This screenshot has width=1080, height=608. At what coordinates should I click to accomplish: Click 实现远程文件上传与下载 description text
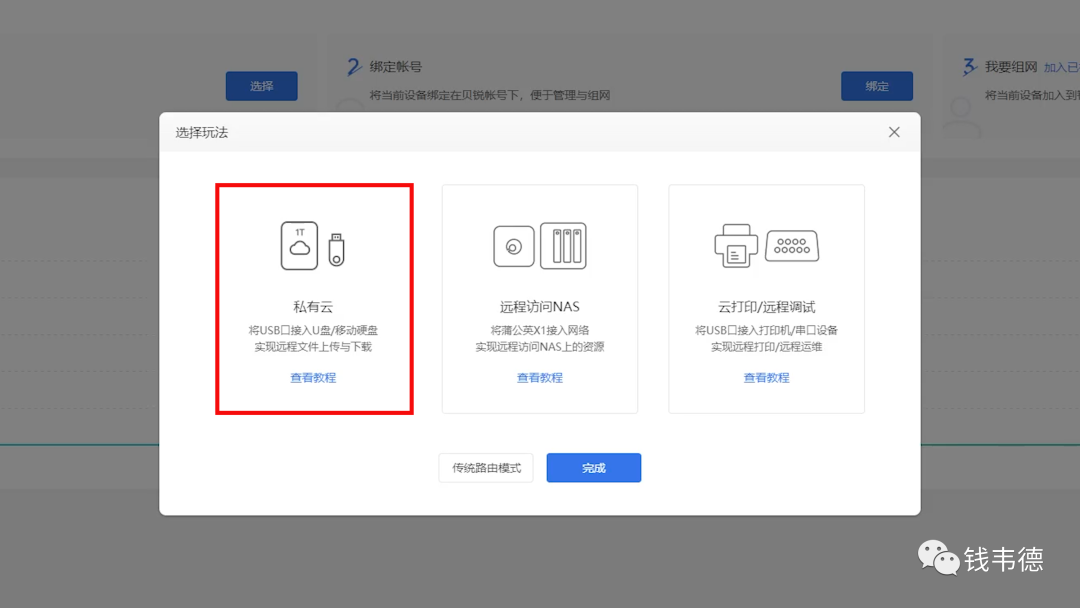tap(313, 347)
